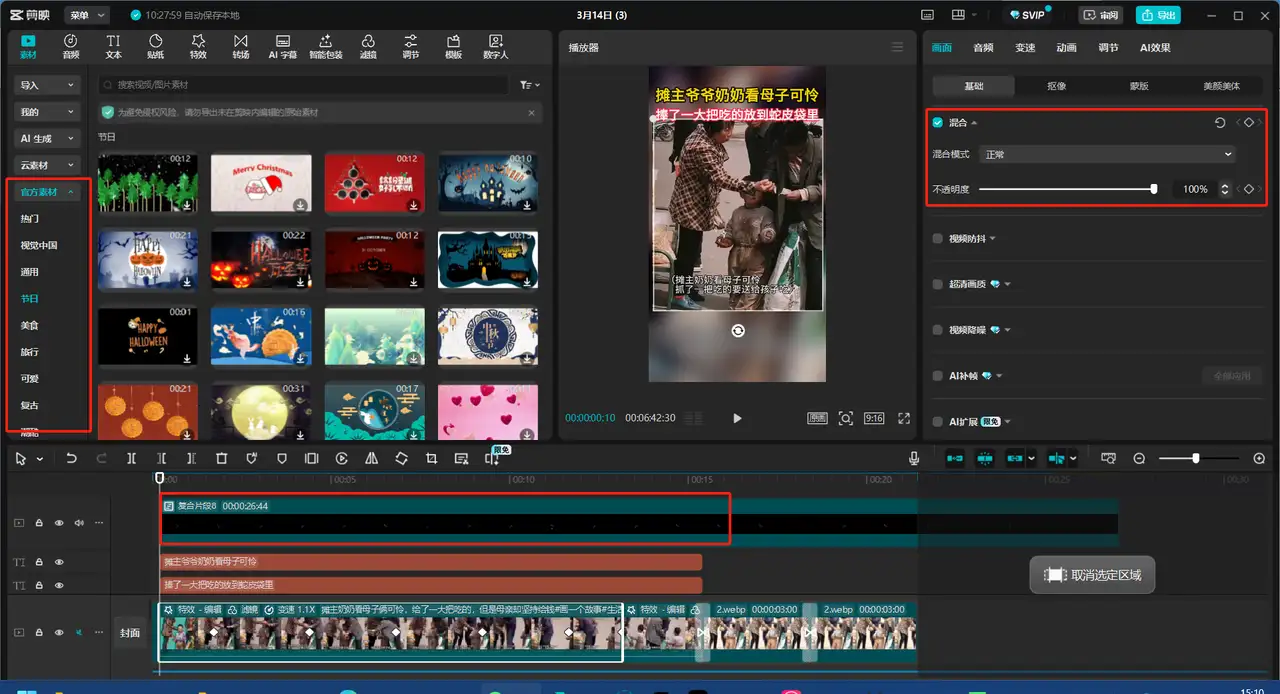This screenshot has width=1280, height=694.
Task: Click the 不透明度 opacity slider
Action: click(1066, 189)
